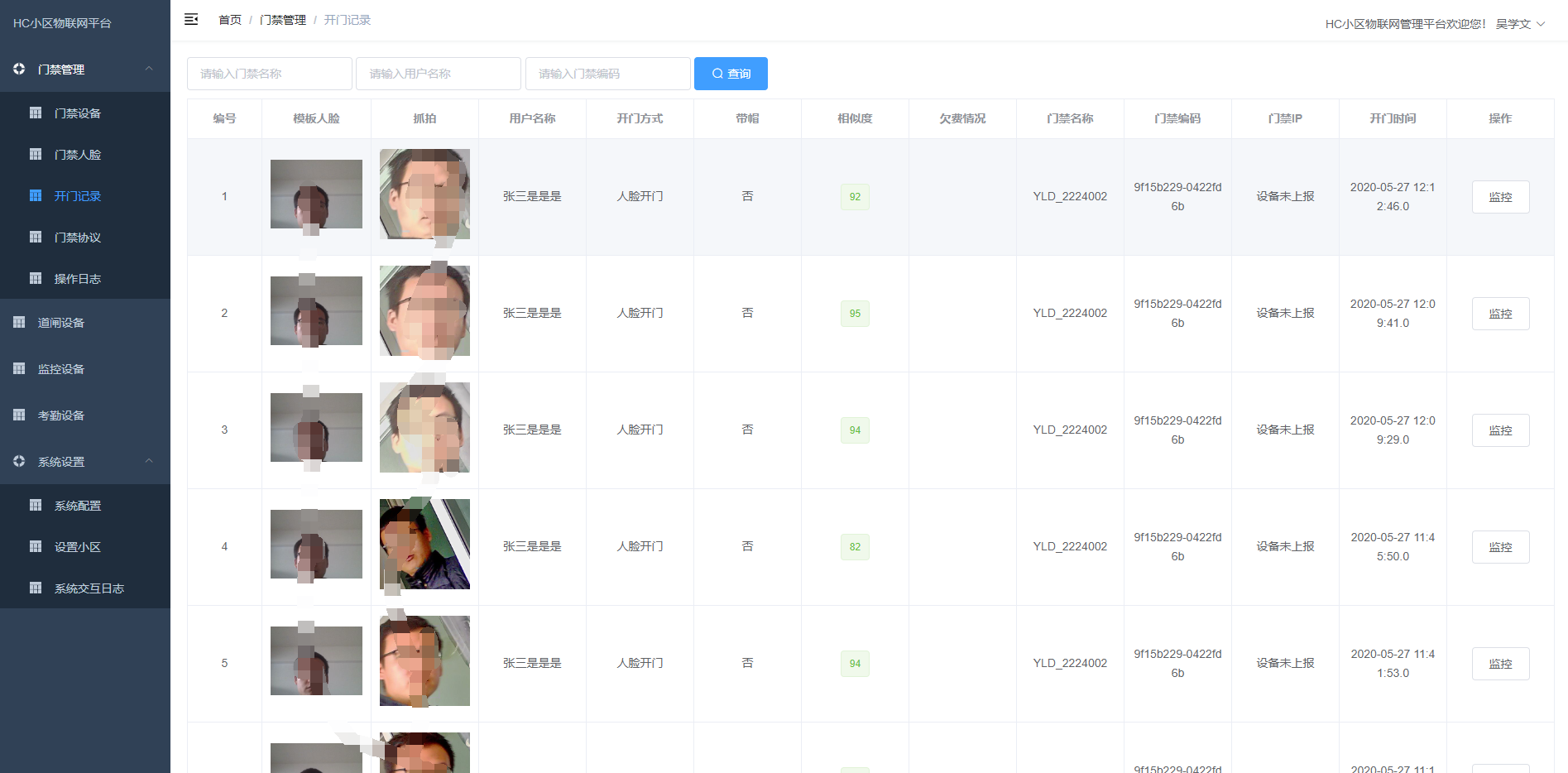This screenshot has height=773, width=1568.
Task: Focus the 请输入门禁名称 input field
Action: point(270,74)
